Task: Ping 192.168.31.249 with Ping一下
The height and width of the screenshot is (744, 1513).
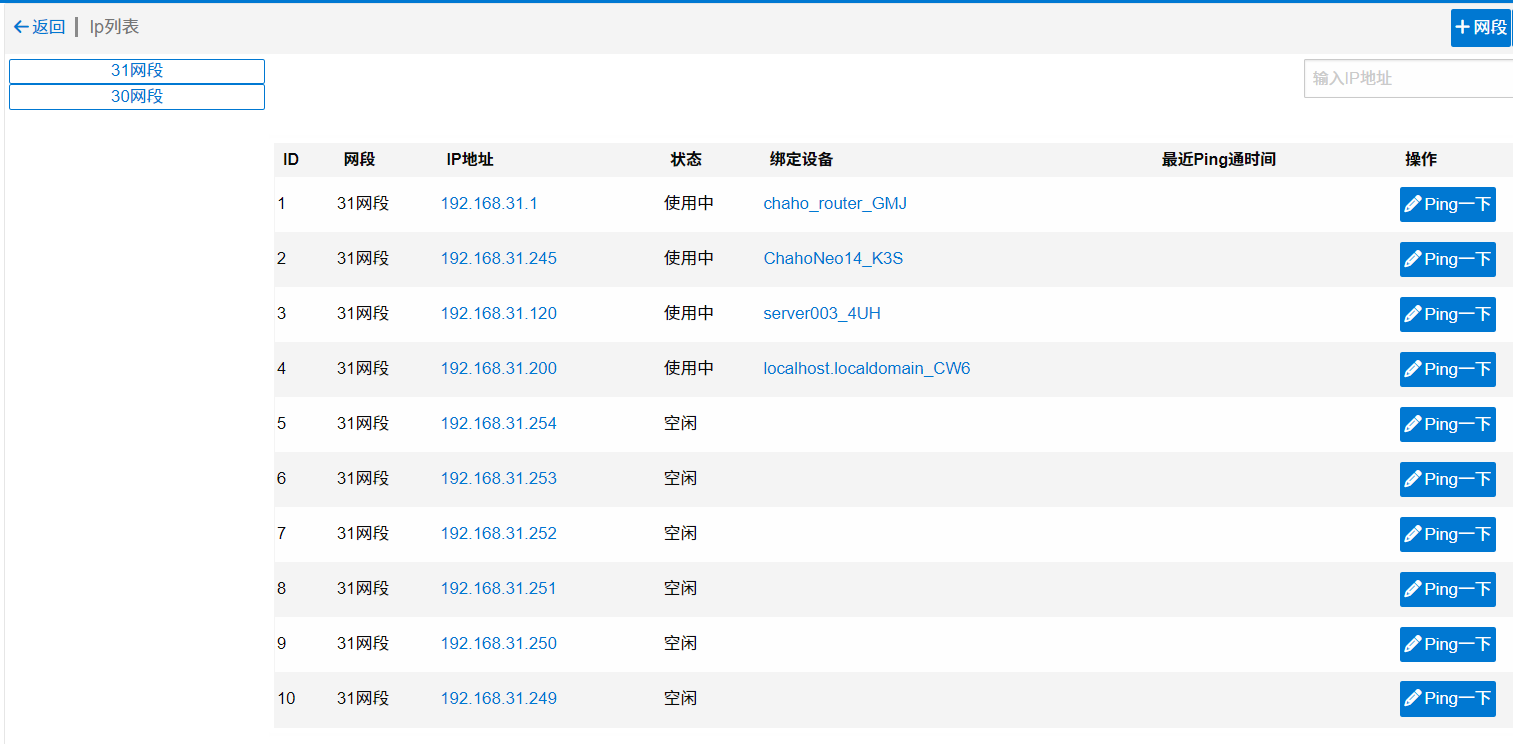Action: (1447, 698)
